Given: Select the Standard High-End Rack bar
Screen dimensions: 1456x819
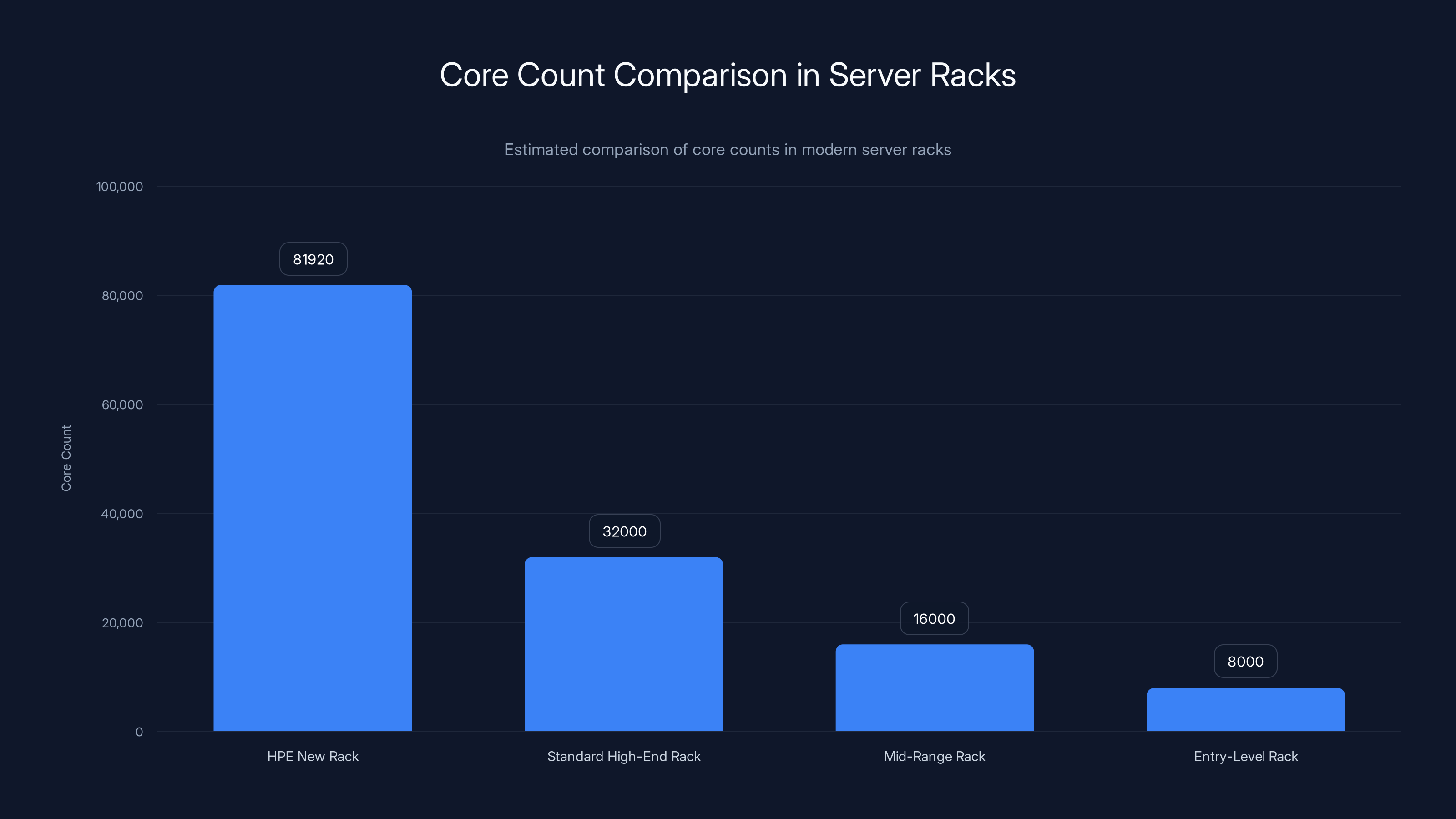Looking at the screenshot, I should (623, 644).
